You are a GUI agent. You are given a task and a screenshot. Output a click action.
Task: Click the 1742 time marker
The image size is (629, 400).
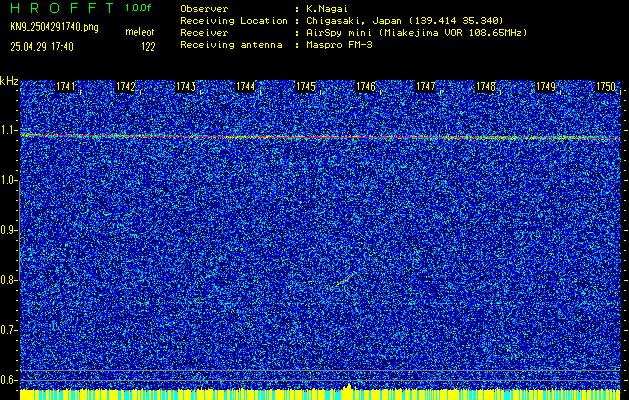point(125,87)
